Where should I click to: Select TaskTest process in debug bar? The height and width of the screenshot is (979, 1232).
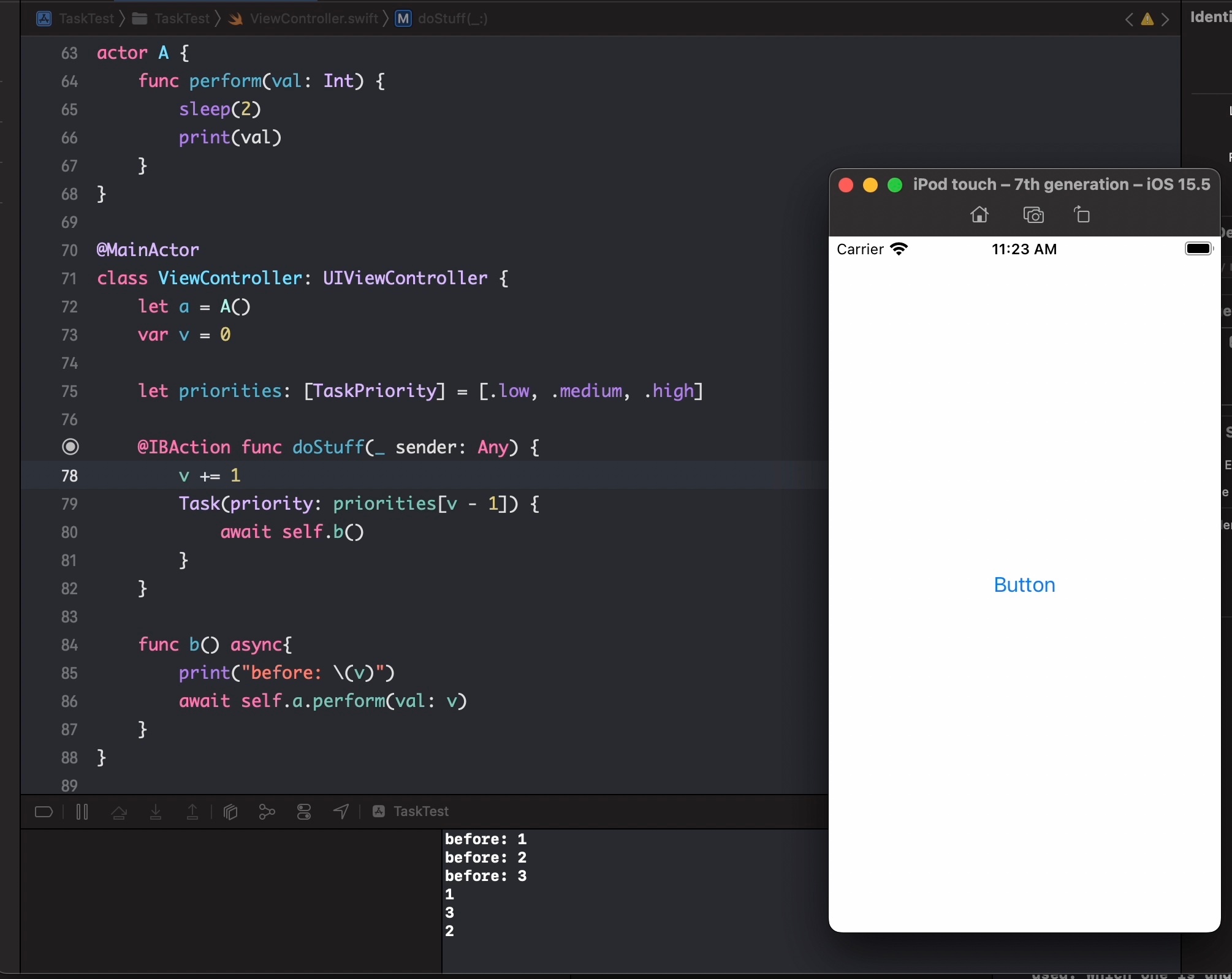click(x=412, y=812)
